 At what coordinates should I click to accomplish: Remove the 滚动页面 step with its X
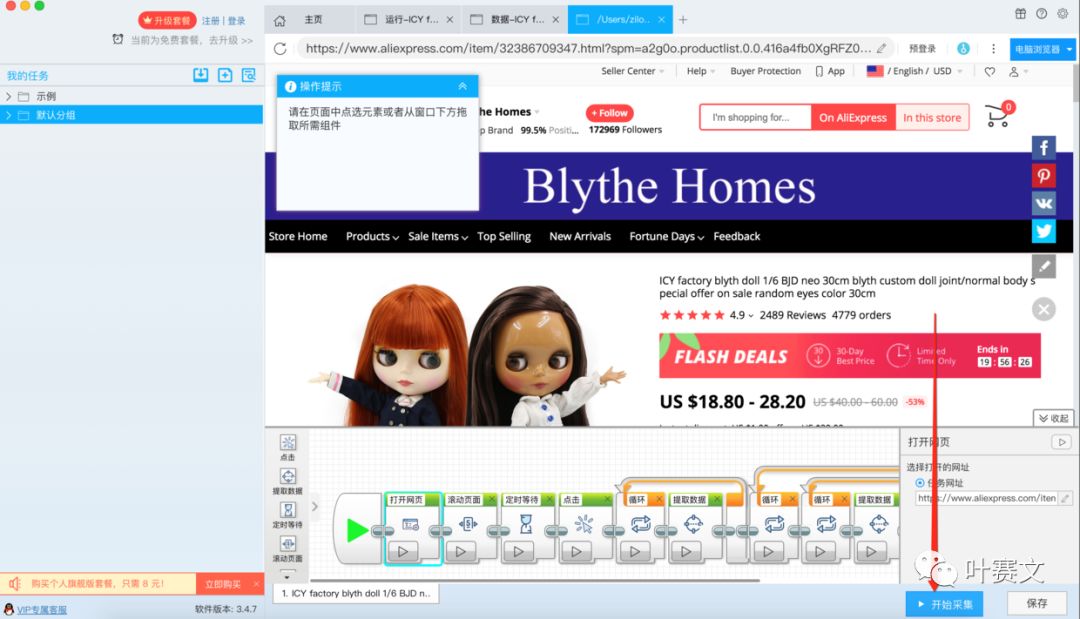[x=490, y=499]
